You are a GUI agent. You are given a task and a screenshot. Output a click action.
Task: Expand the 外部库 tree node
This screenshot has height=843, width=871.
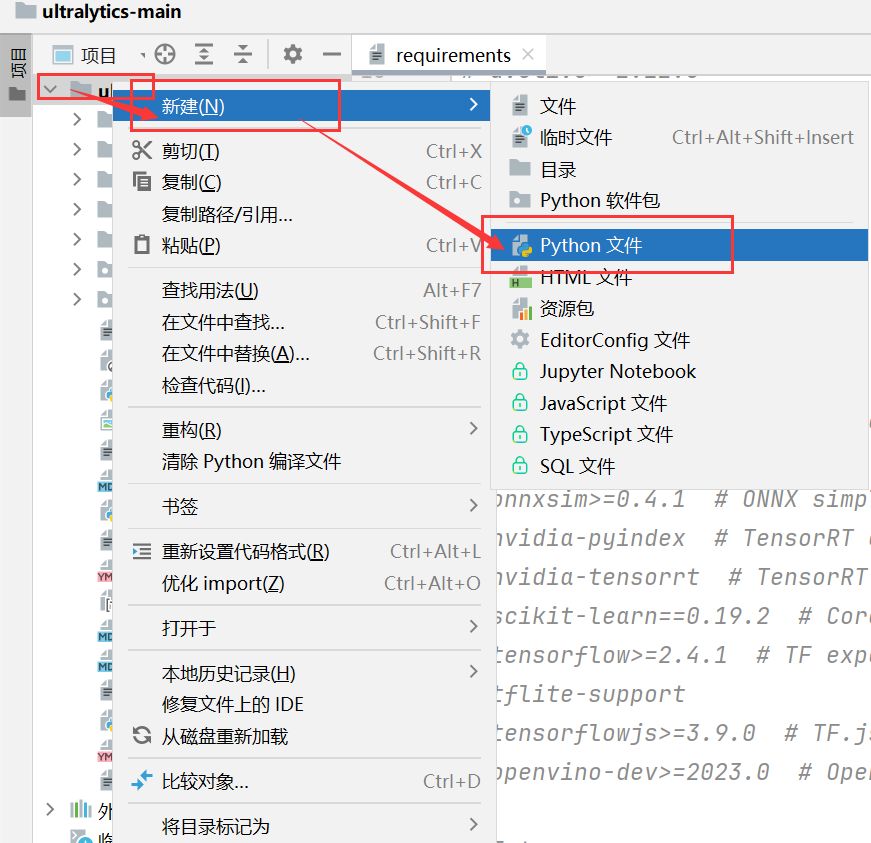(x=50, y=810)
